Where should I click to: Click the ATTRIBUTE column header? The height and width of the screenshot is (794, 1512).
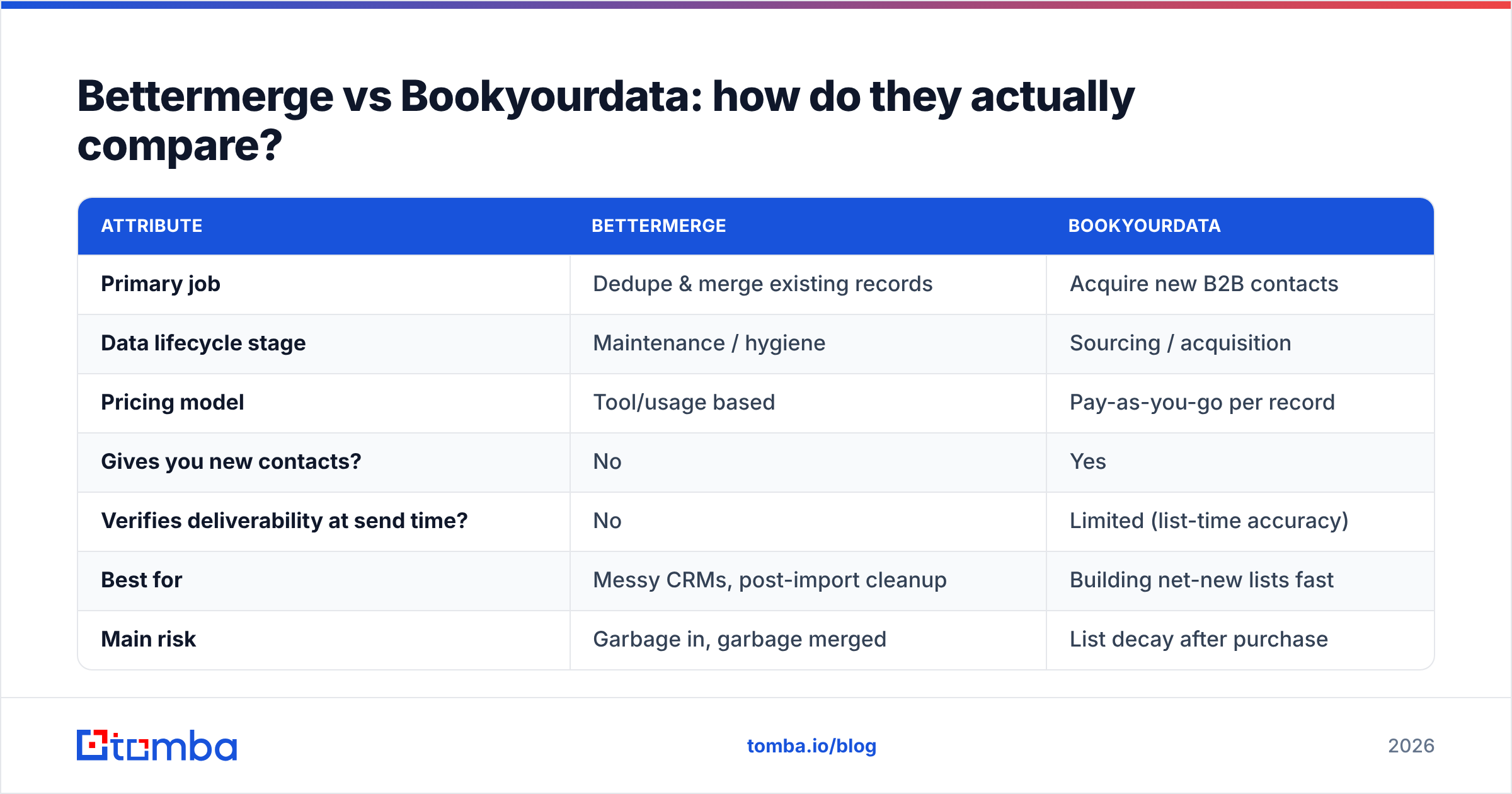(152, 226)
